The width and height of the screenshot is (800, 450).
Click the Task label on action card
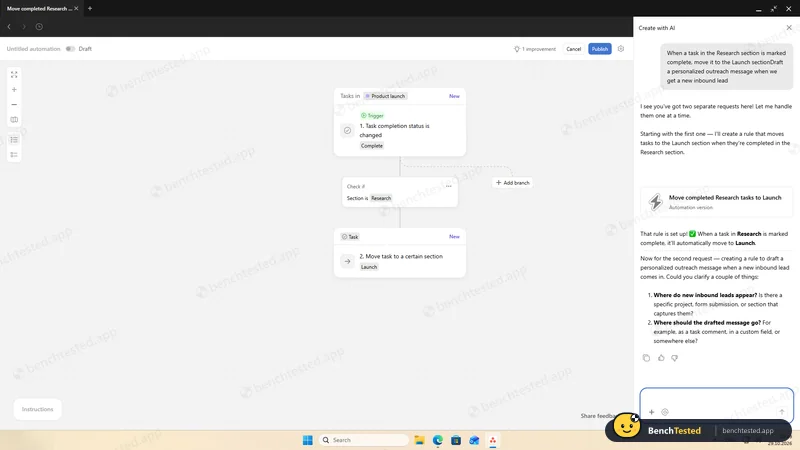(x=350, y=237)
